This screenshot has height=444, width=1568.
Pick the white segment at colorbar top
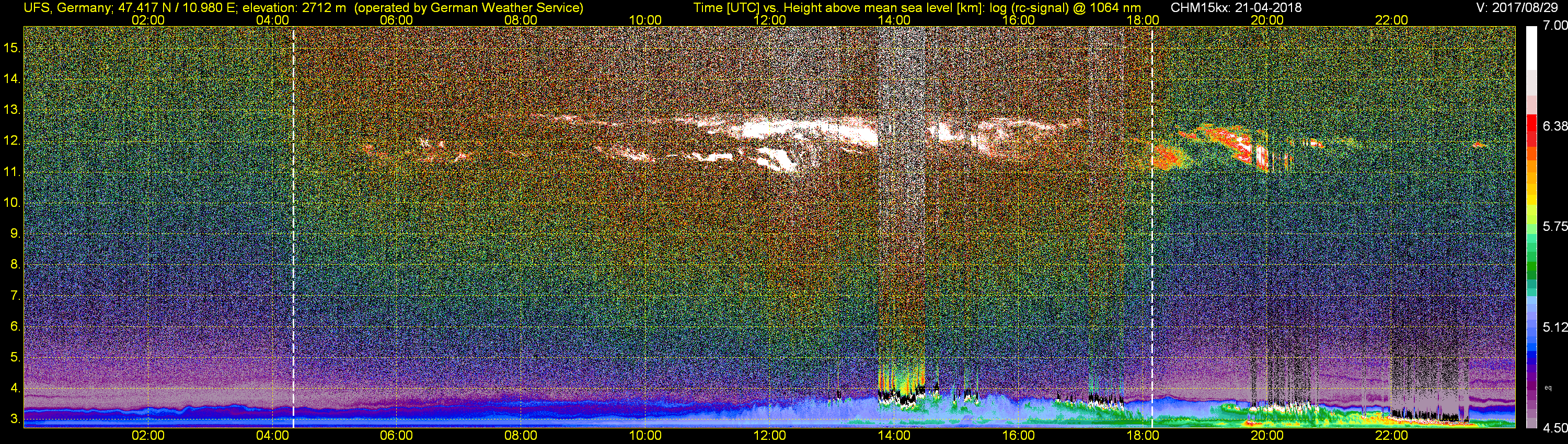pyautogui.click(x=1531, y=48)
